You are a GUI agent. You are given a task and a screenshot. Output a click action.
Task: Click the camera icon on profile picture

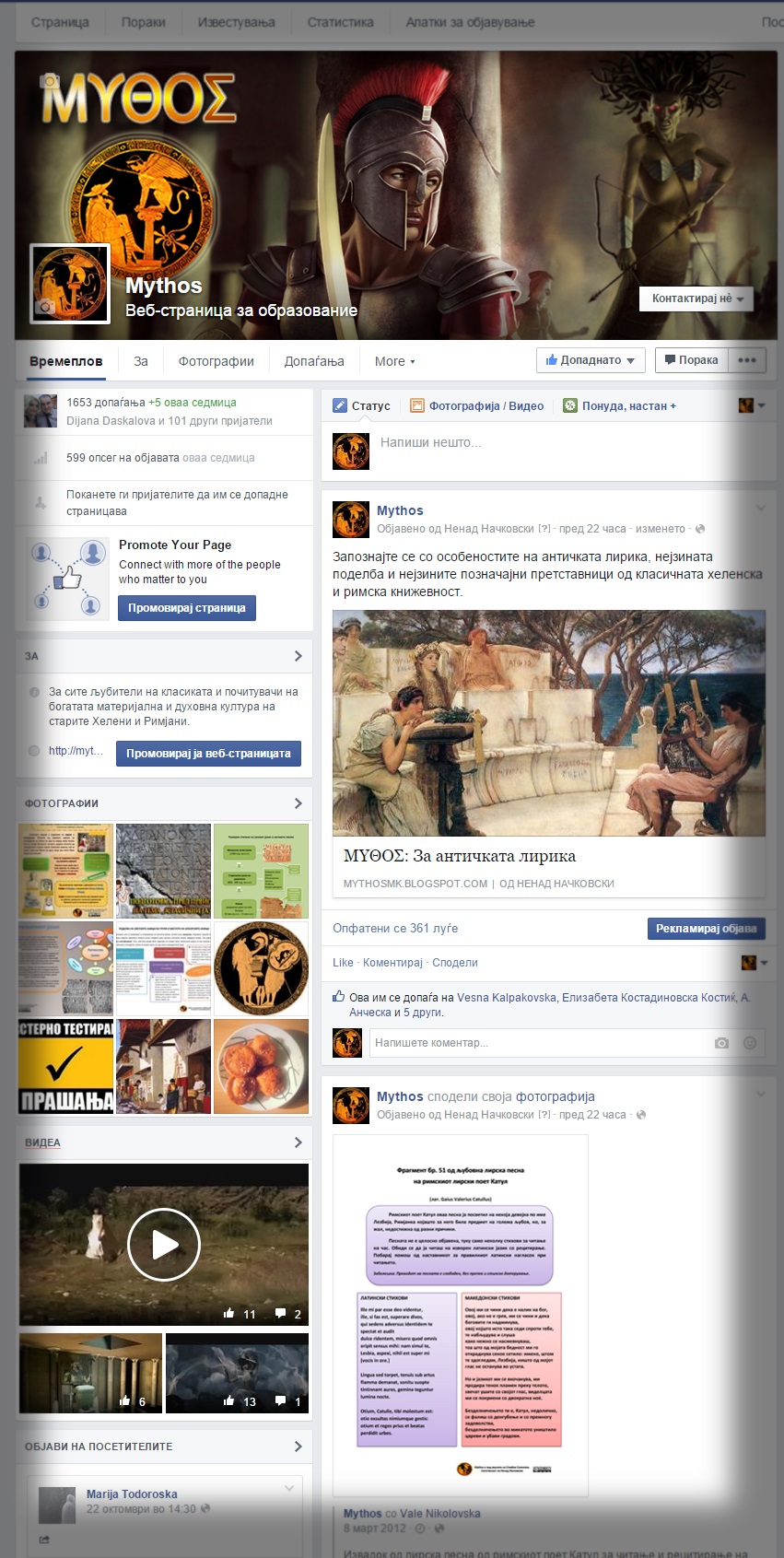[x=44, y=307]
